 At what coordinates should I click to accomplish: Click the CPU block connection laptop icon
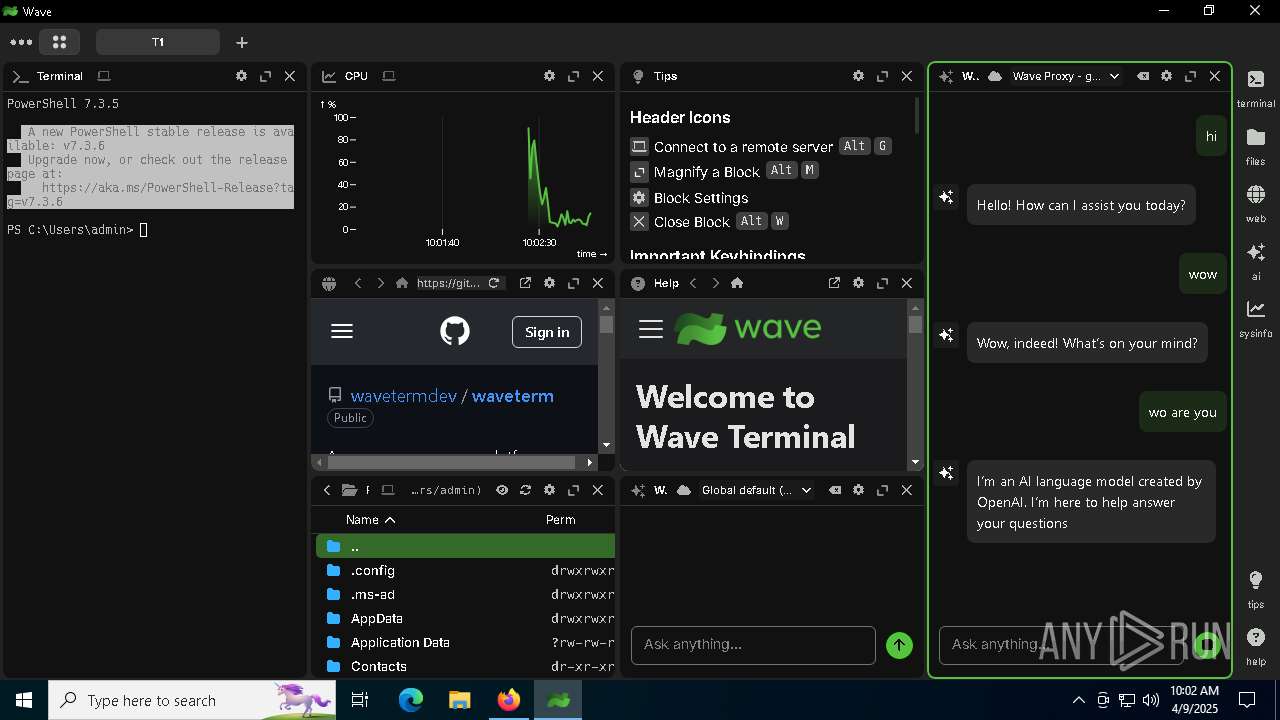[389, 76]
